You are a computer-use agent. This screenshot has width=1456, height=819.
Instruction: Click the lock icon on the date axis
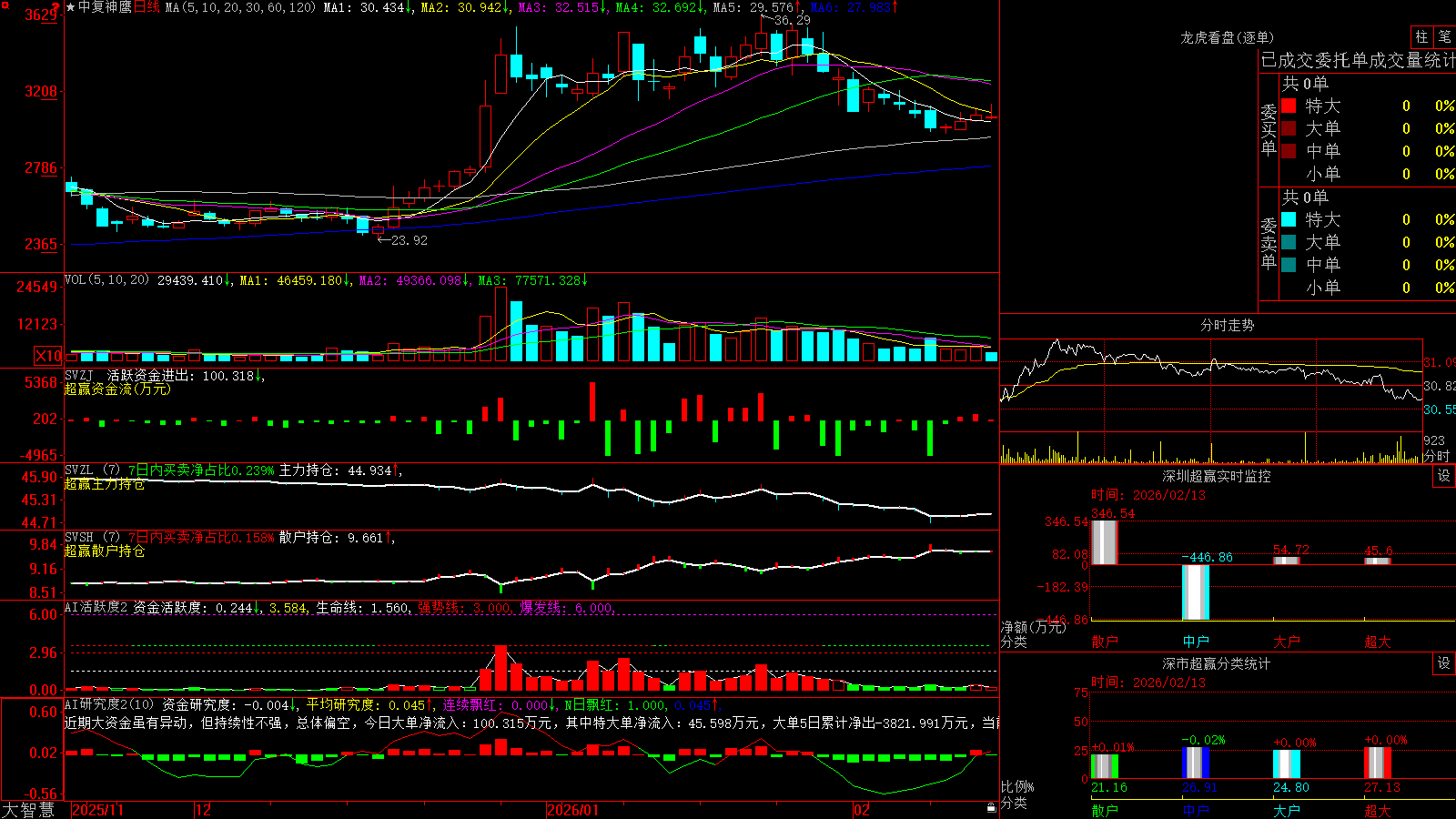tap(991, 808)
